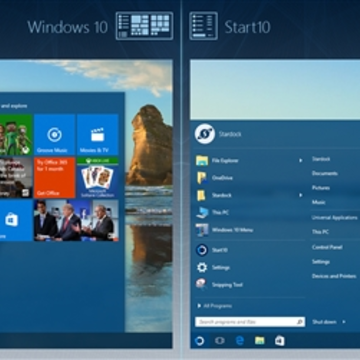Open Microsoft Solitaire Collection tile

[98, 178]
